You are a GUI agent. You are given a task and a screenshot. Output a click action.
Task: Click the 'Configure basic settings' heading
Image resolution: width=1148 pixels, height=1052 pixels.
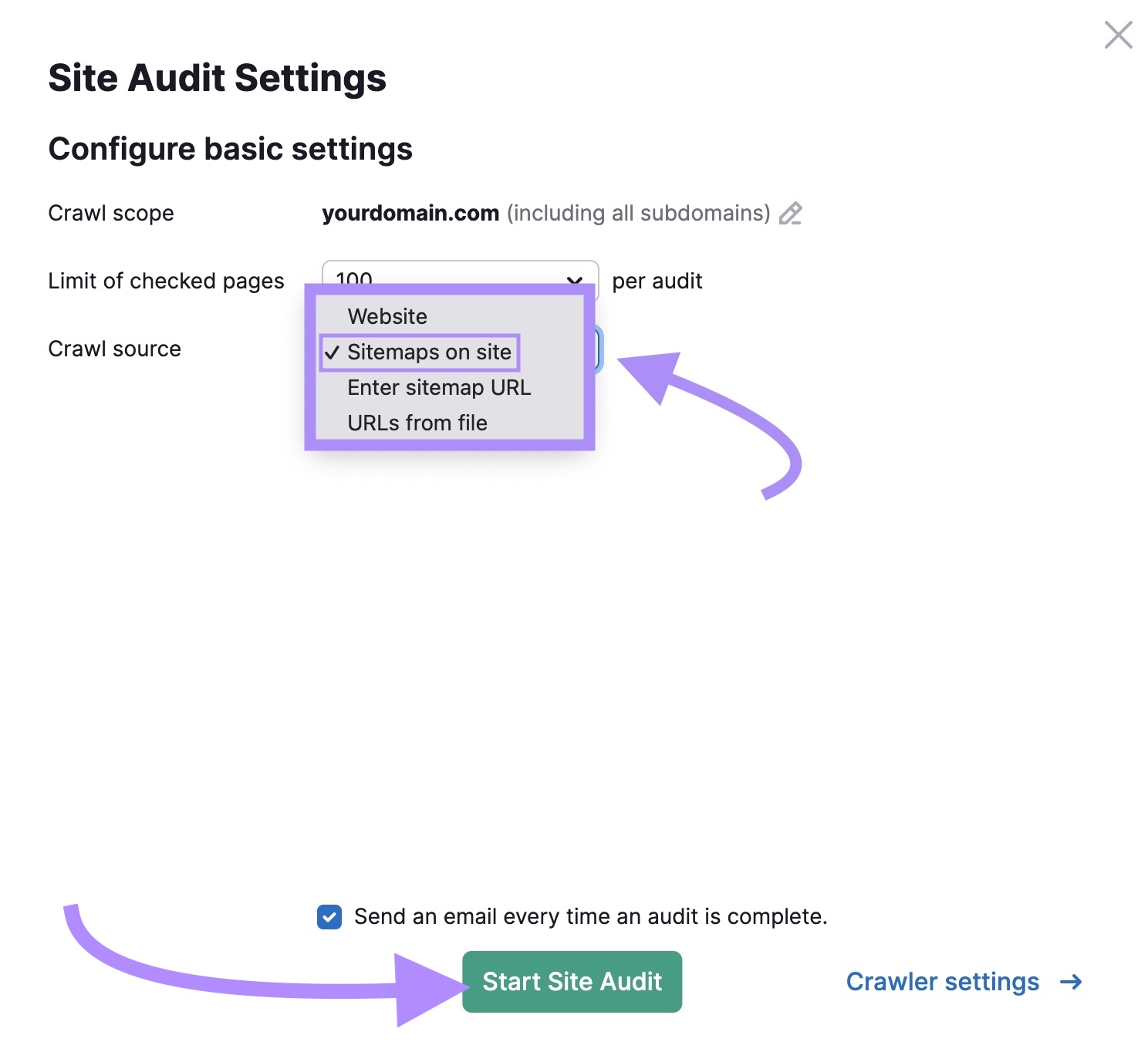point(230,149)
